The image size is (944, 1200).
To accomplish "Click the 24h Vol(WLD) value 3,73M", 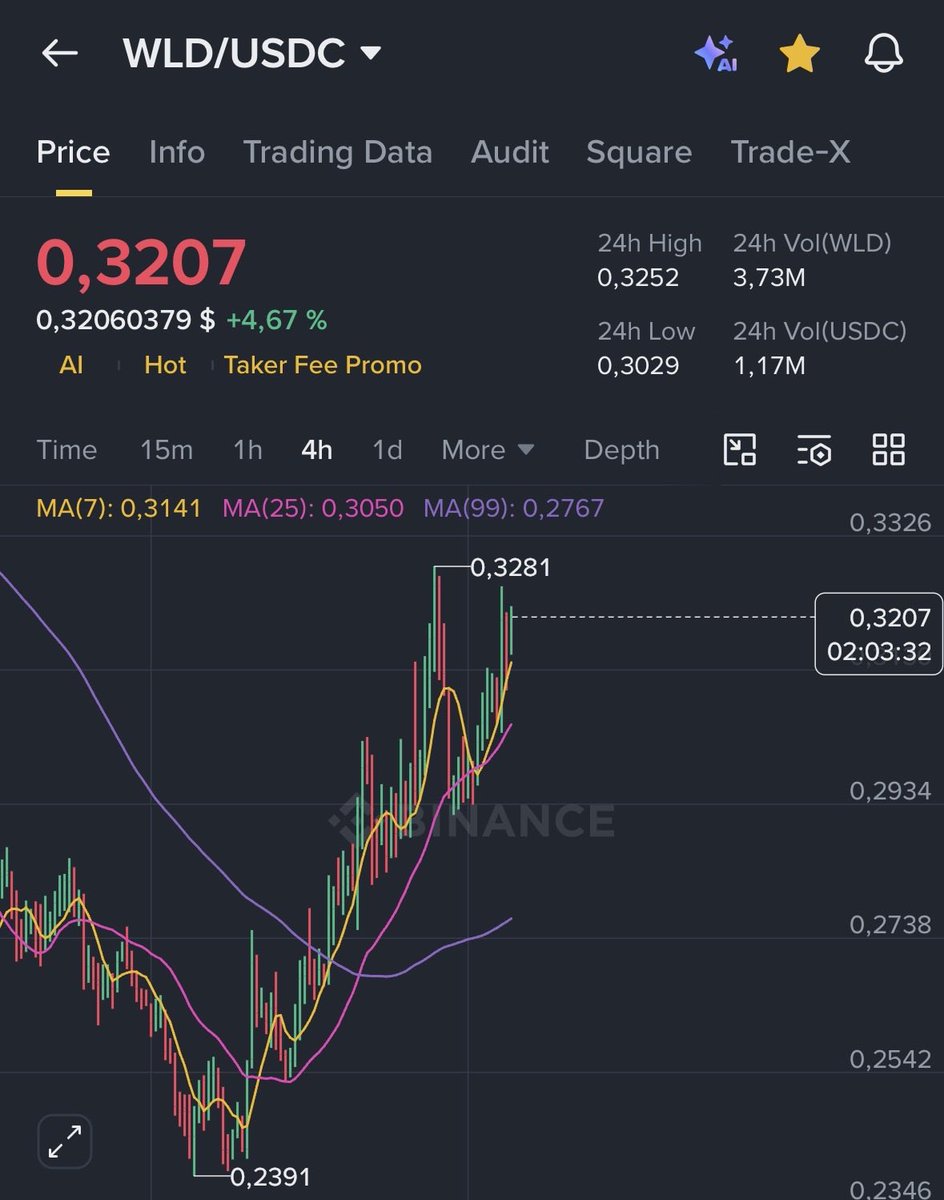I will [x=769, y=277].
